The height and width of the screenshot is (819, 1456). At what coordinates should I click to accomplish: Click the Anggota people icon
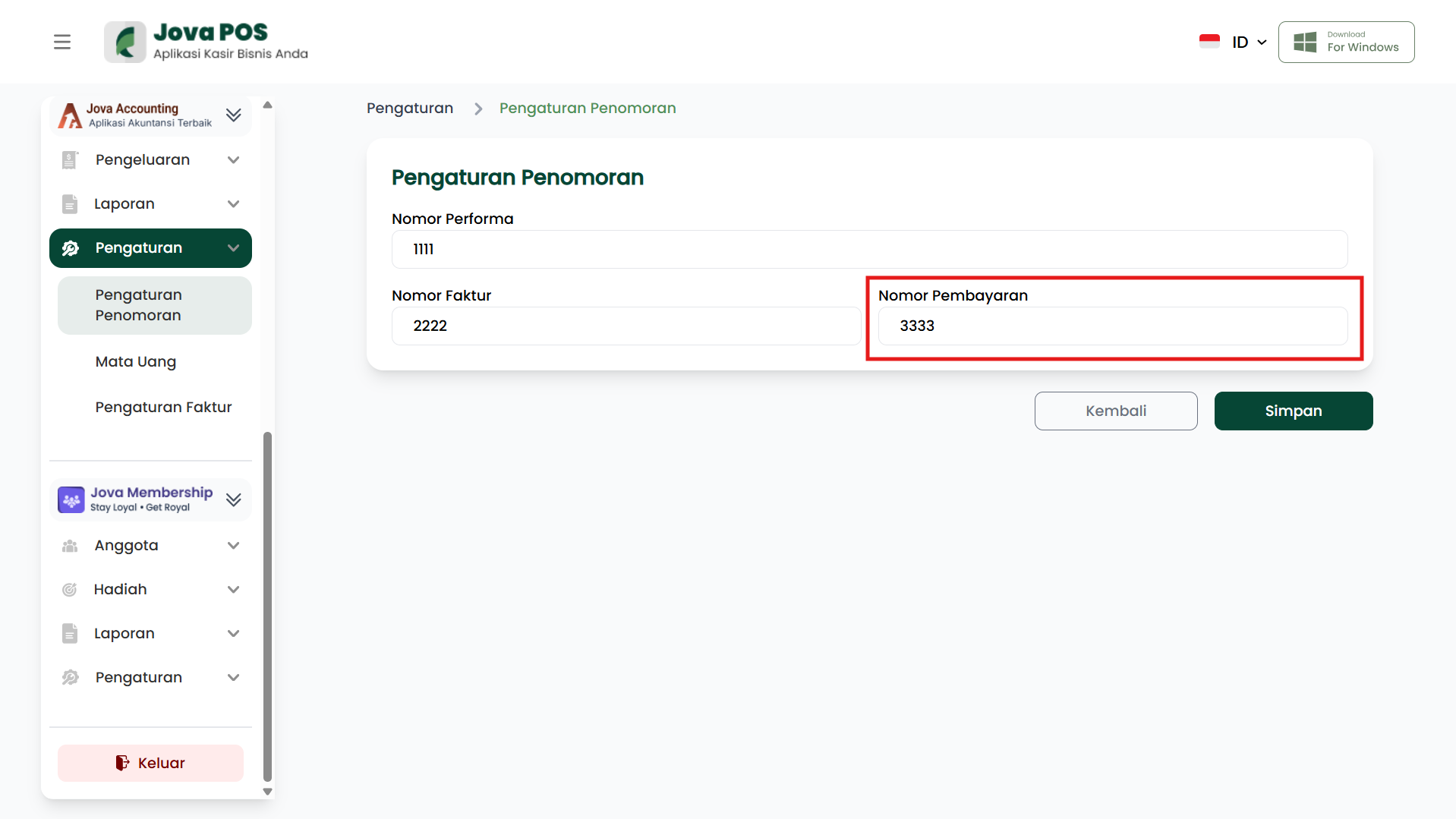[70, 546]
